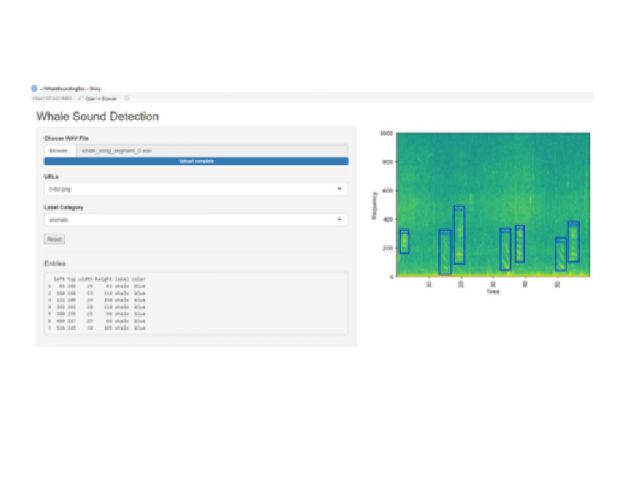Open the URLs dropdown
This screenshot has width=640, height=480.
pyautogui.click(x=195, y=188)
